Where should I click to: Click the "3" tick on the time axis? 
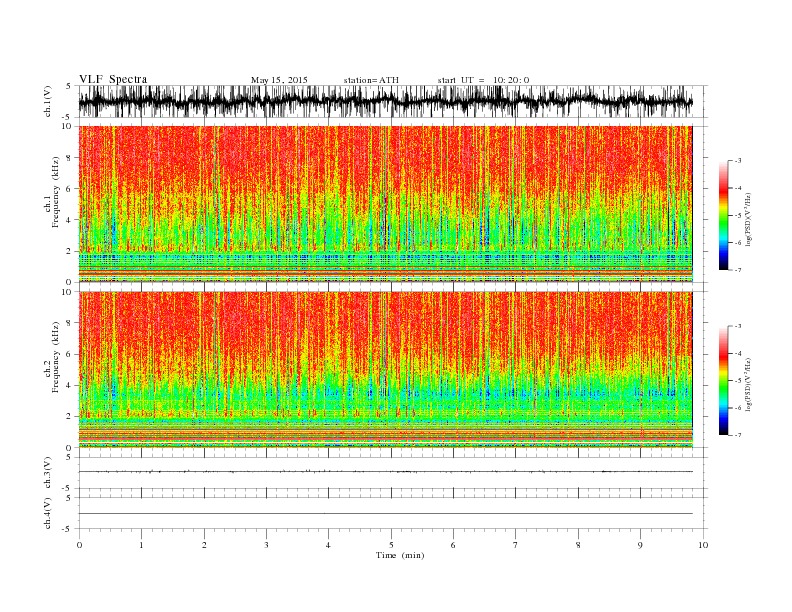(x=266, y=545)
